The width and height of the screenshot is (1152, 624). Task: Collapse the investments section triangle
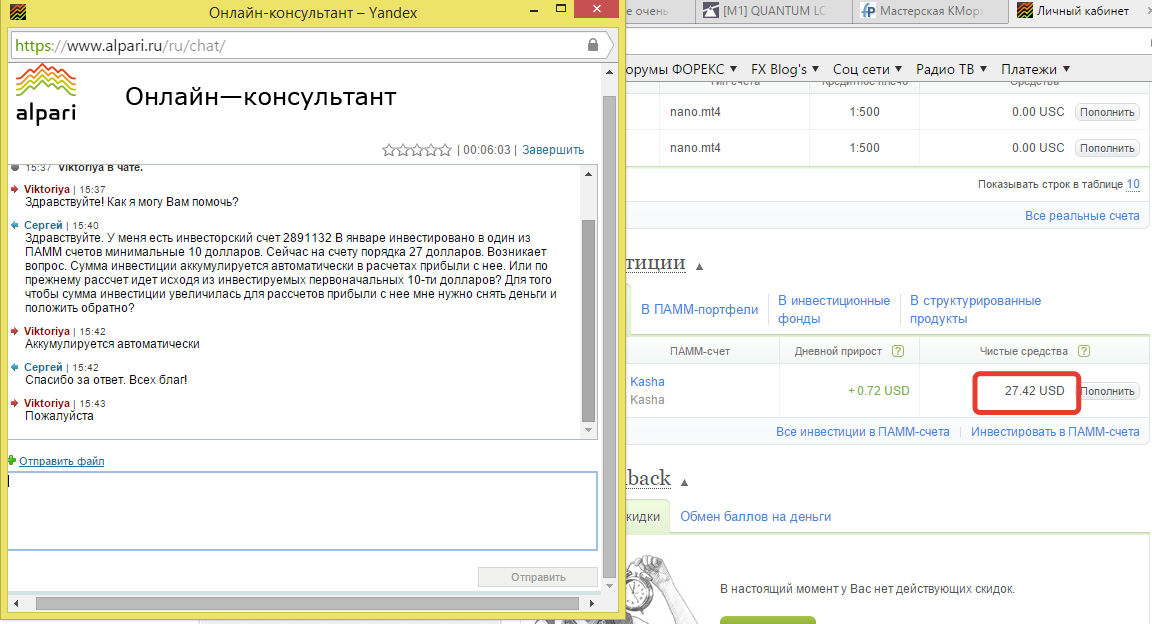tap(699, 267)
